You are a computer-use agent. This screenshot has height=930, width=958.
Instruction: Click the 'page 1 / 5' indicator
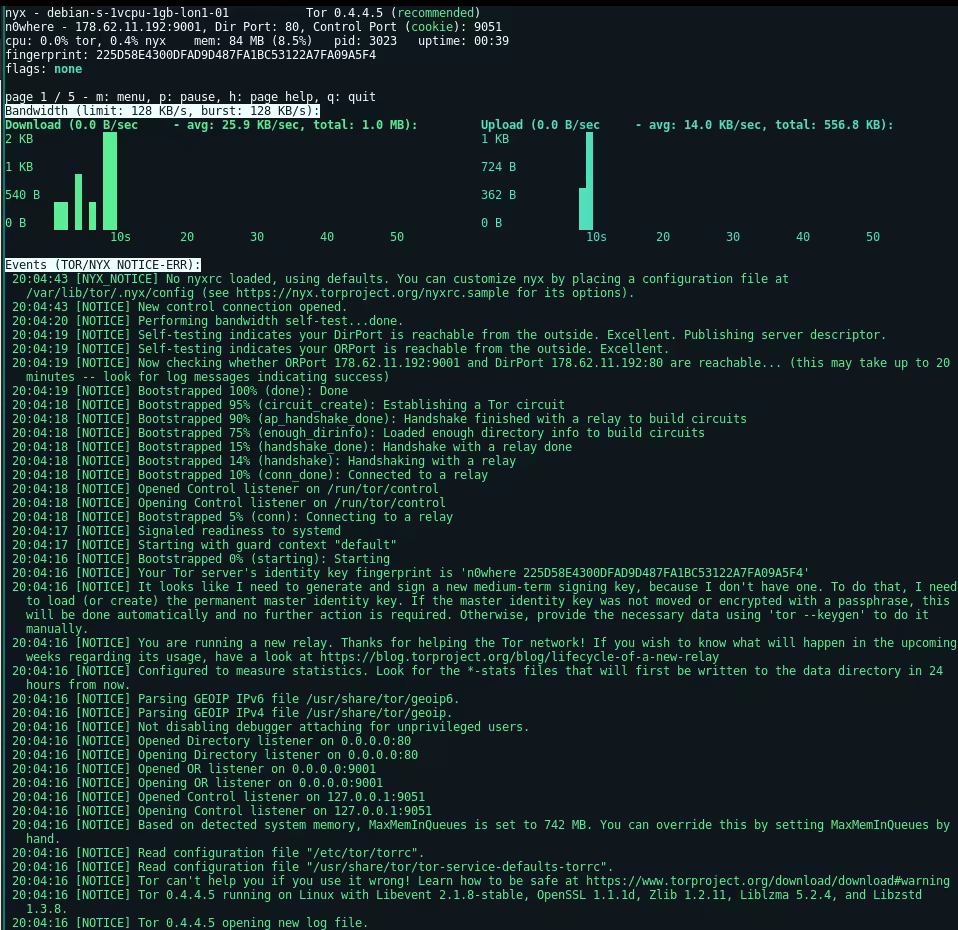click(x=40, y=97)
